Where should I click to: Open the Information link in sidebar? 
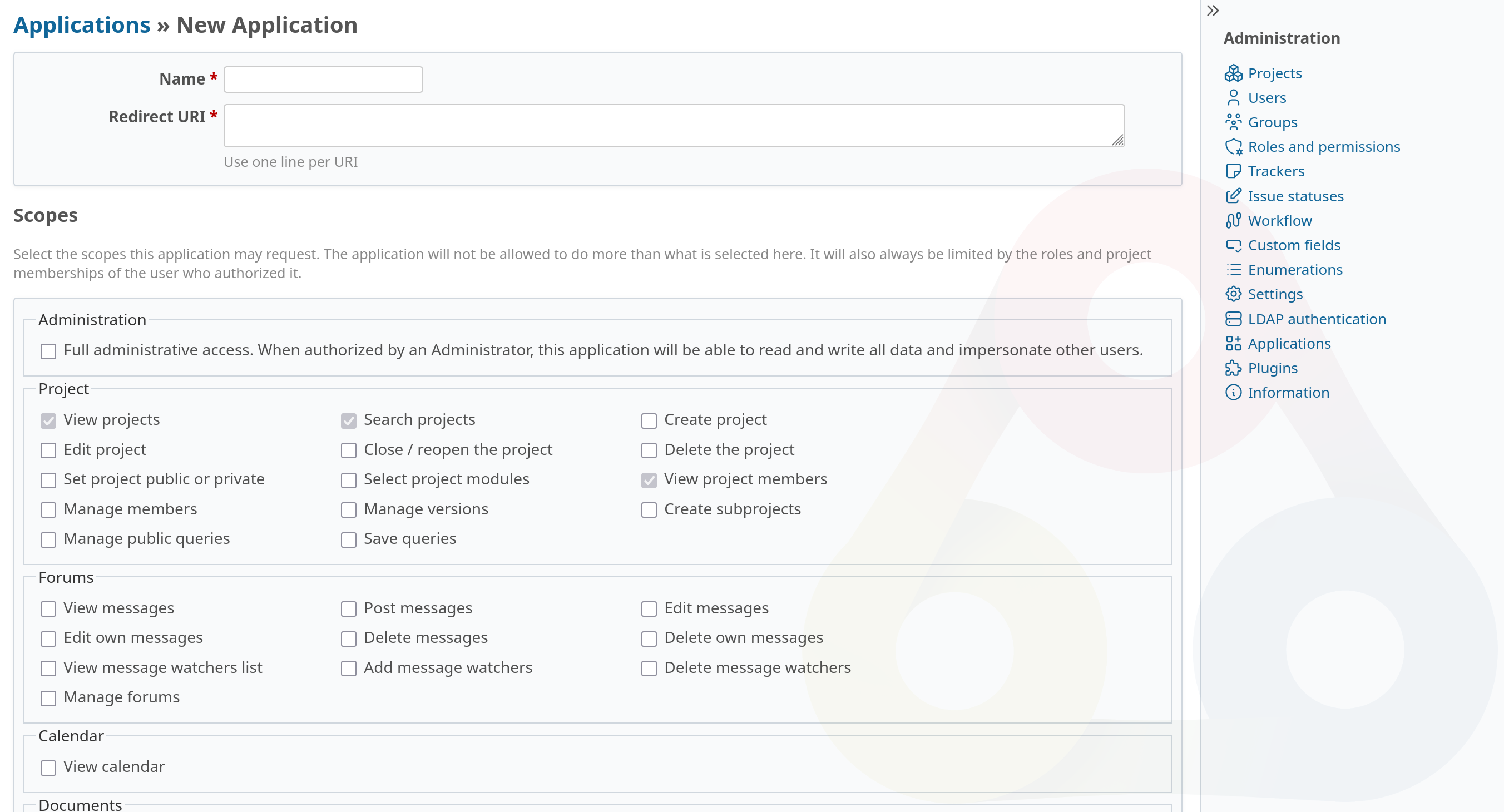click(x=1288, y=393)
